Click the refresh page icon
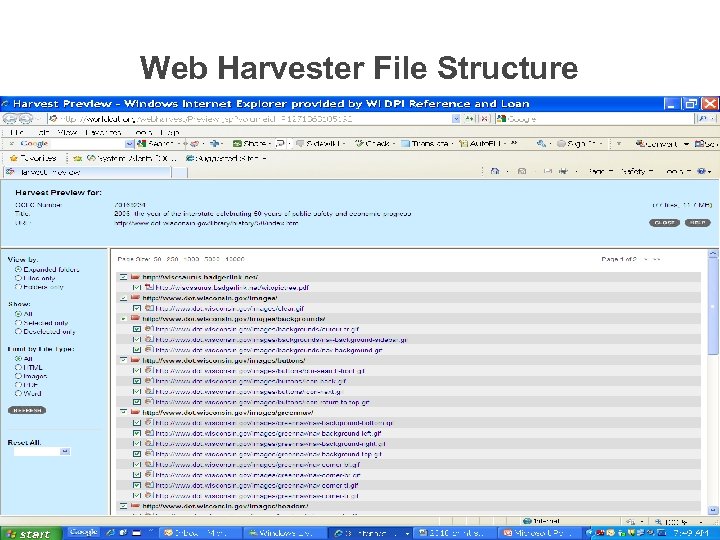The image size is (720, 540). (470, 119)
